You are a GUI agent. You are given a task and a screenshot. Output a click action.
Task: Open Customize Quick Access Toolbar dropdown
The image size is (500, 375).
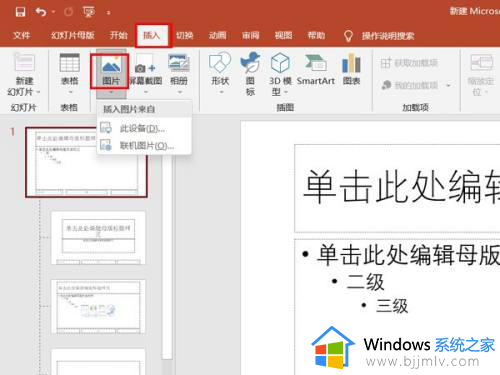pos(108,13)
